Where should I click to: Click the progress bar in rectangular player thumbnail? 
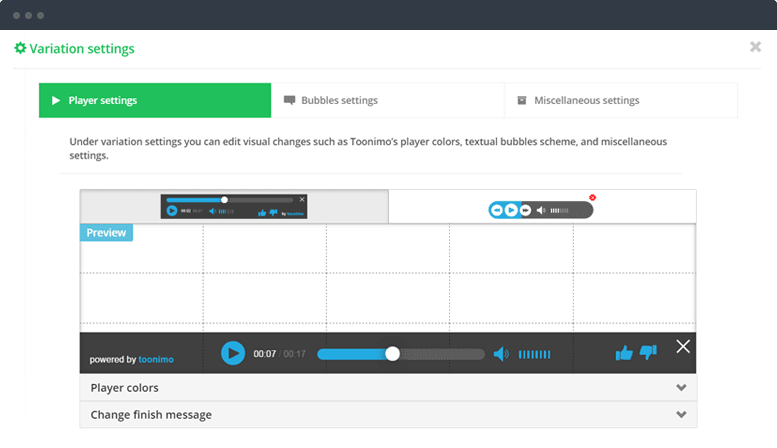tap(229, 200)
